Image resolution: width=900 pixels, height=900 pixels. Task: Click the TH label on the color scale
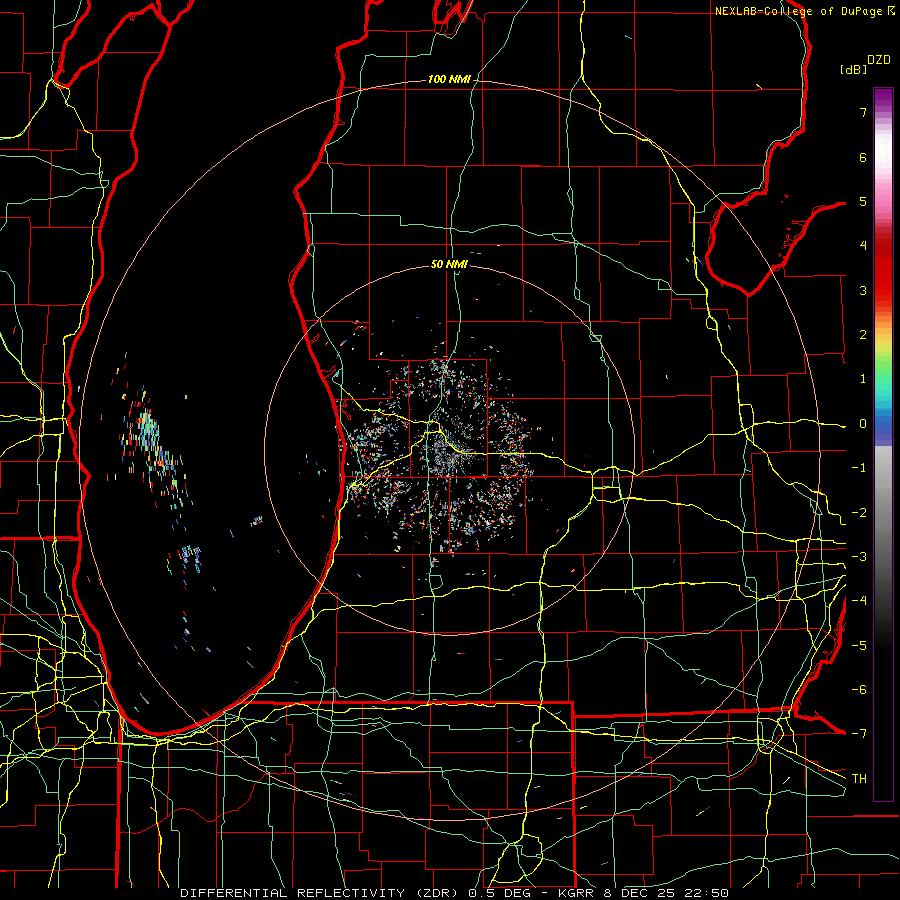point(859,779)
